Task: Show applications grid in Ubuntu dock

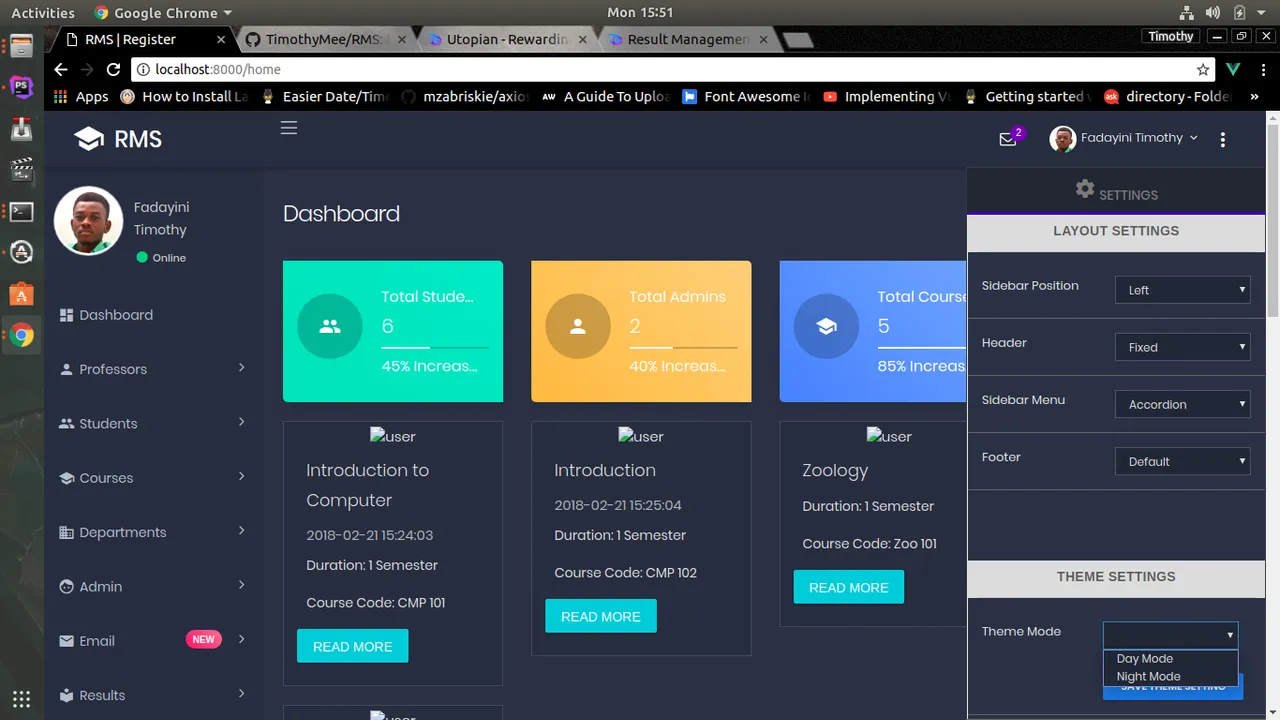Action: tap(22, 699)
